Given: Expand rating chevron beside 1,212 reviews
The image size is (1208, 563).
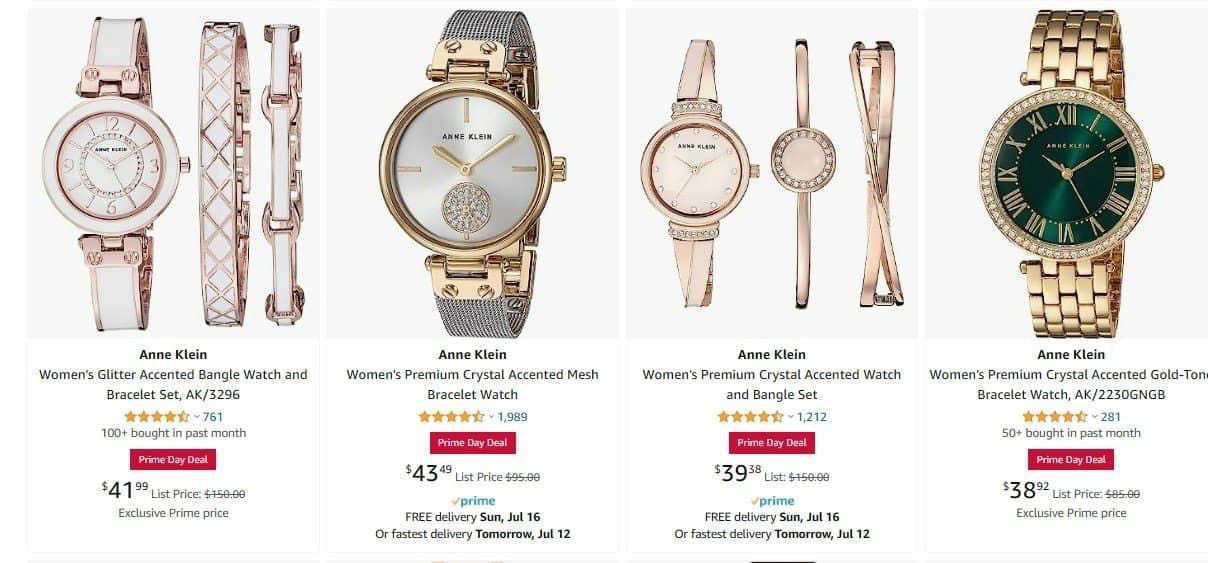Looking at the screenshot, I should (x=790, y=417).
